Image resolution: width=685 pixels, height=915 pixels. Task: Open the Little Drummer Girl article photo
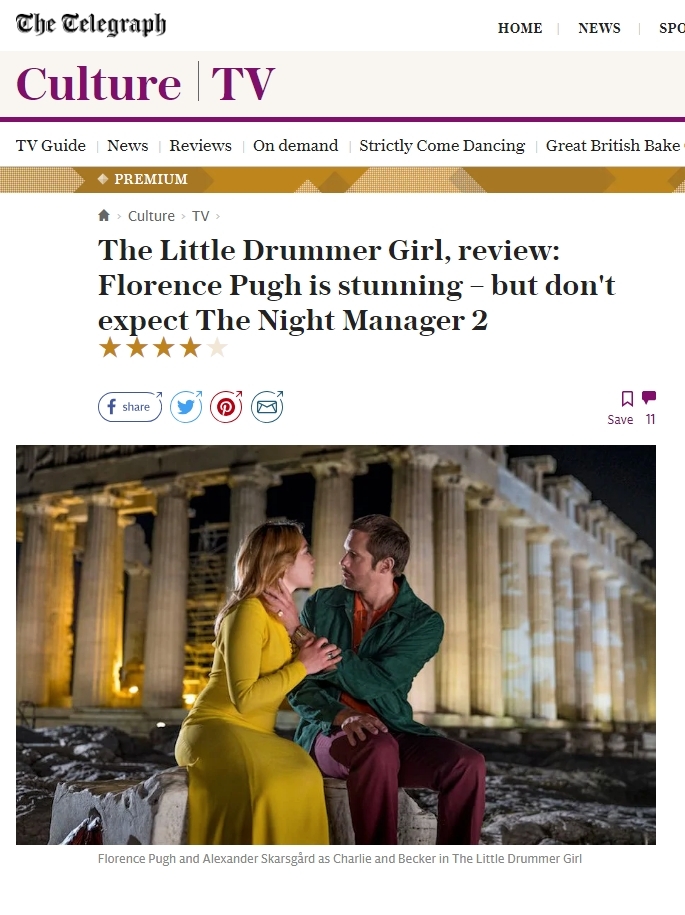click(x=335, y=645)
